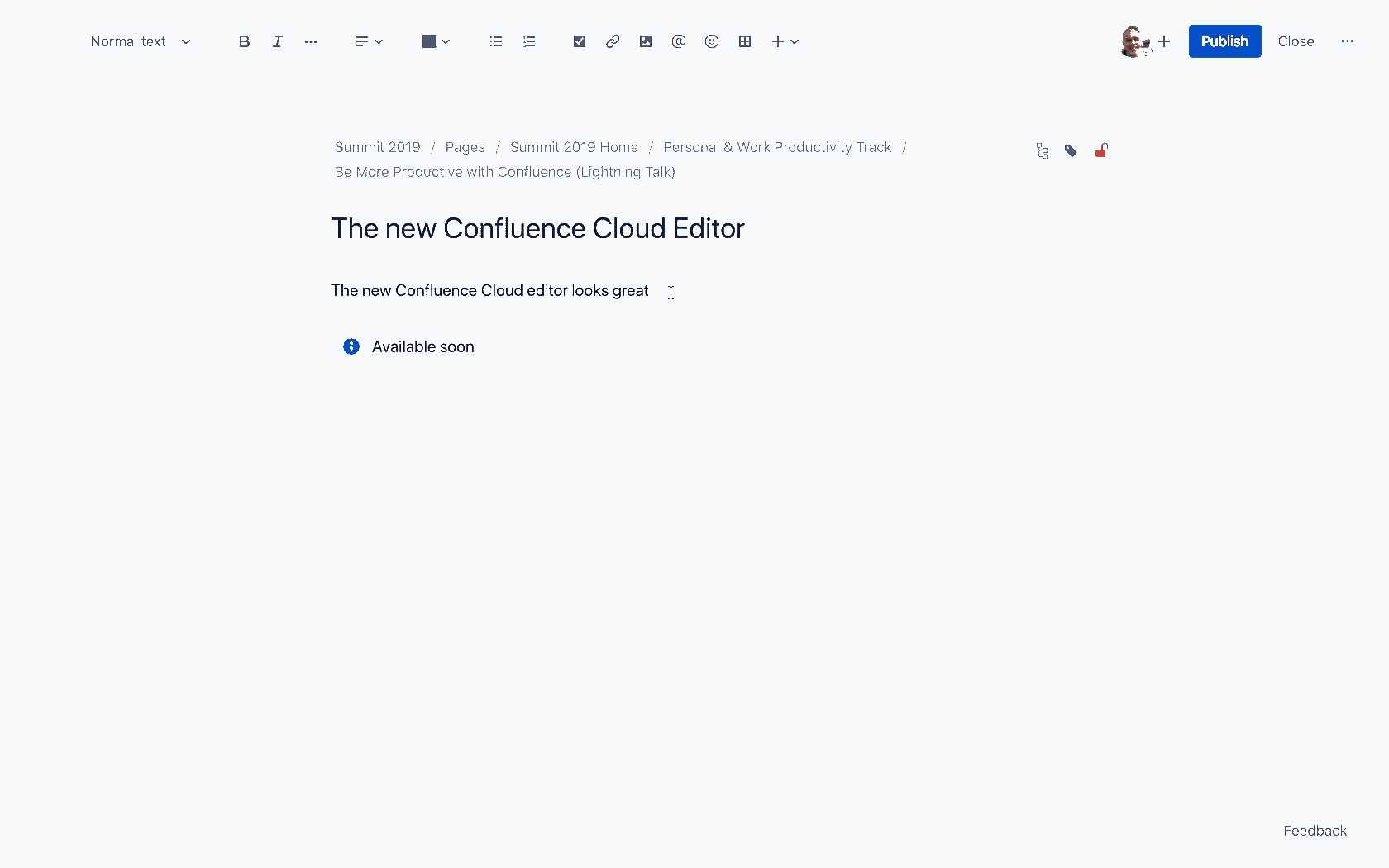This screenshot has width=1389, height=868.
Task: Toggle bold formatting
Action: [x=244, y=41]
